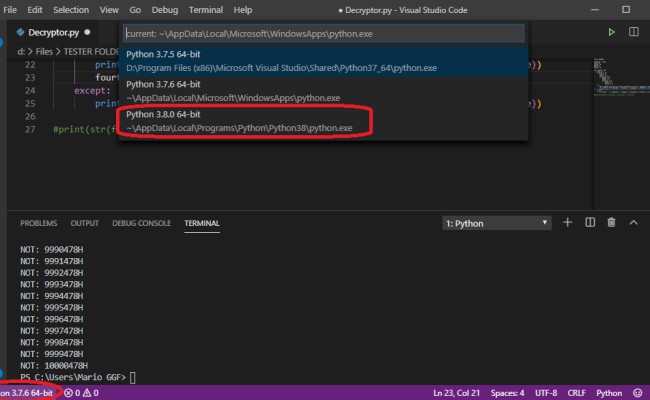650x400 pixels.
Task: Click the Python file icon on Decryptor.py tab
Action: click(20, 32)
